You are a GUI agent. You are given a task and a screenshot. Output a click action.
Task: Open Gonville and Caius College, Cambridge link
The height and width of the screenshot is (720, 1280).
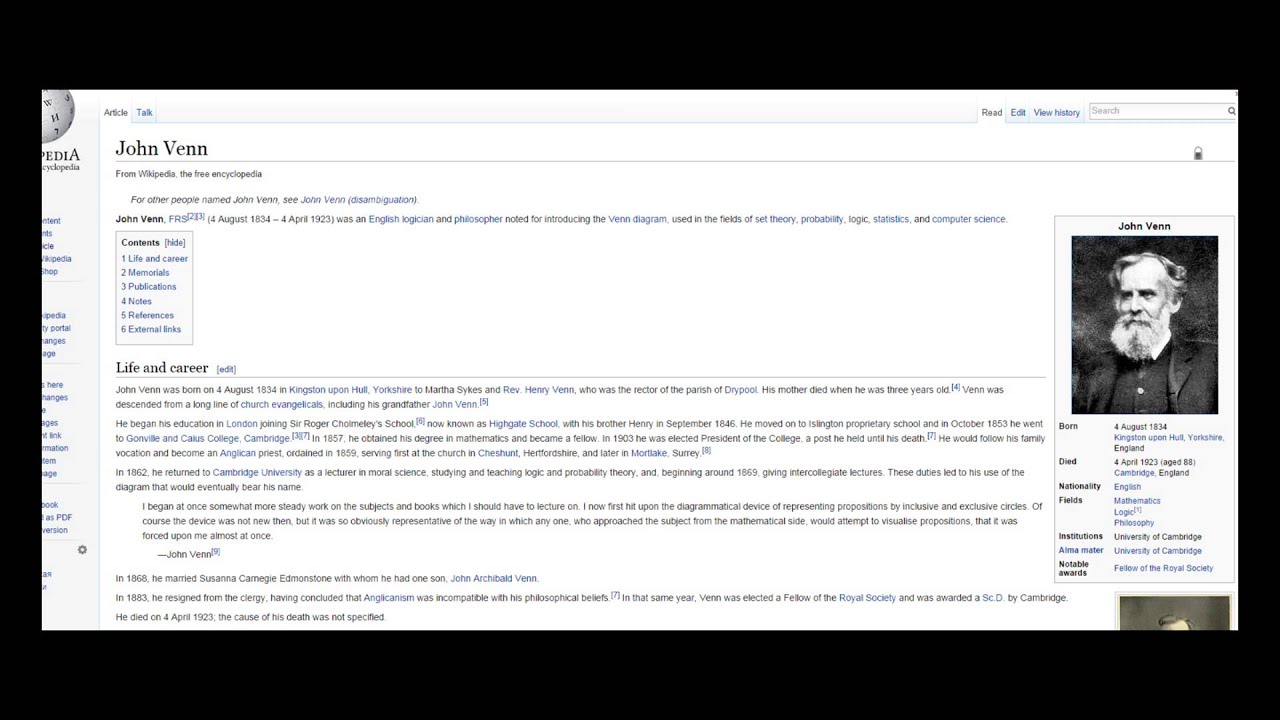(208, 439)
